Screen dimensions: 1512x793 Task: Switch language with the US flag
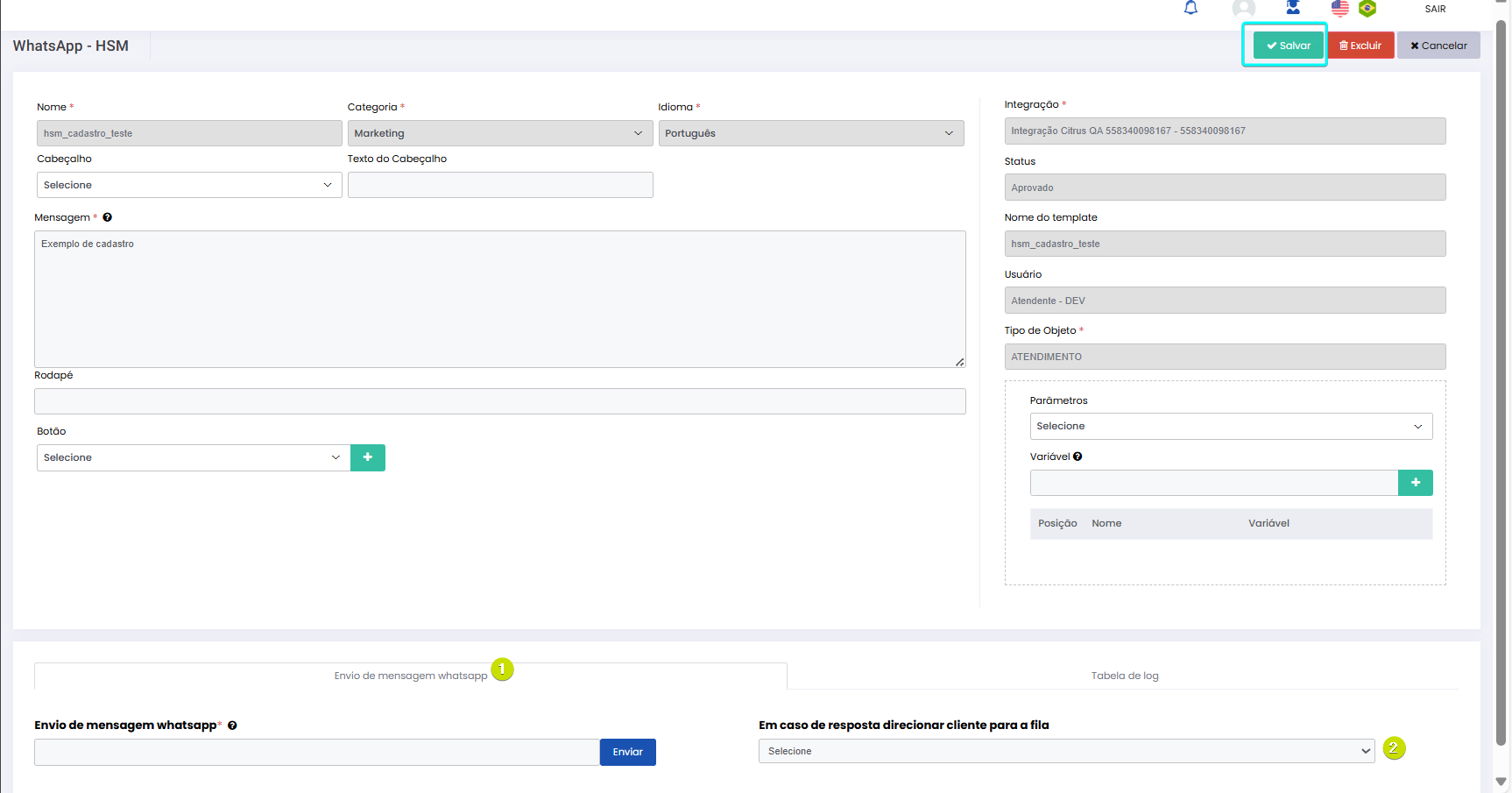click(x=1339, y=9)
